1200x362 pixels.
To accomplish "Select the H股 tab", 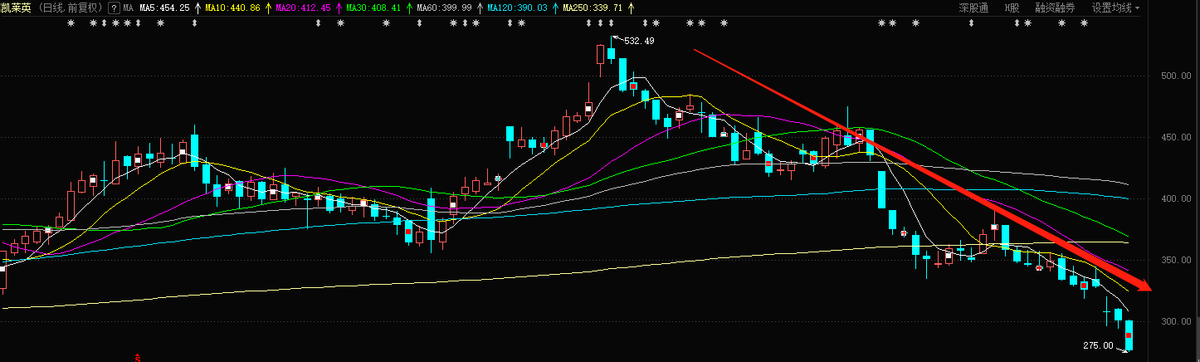I will pyautogui.click(x=1012, y=8).
